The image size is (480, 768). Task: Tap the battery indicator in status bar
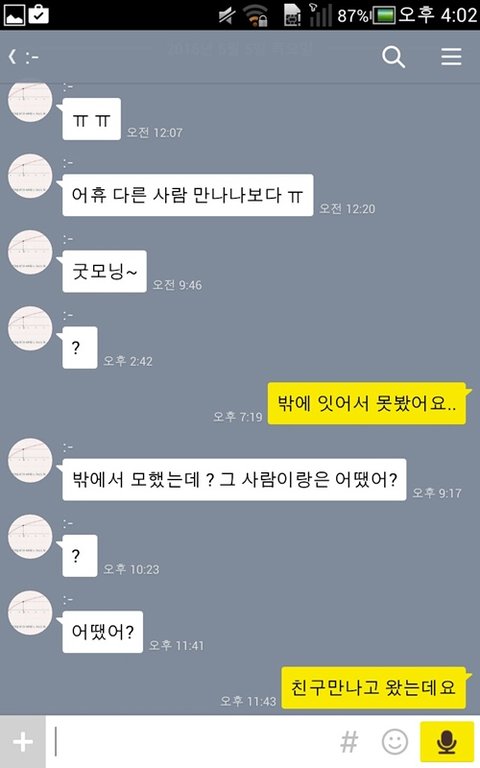pyautogui.click(x=384, y=15)
